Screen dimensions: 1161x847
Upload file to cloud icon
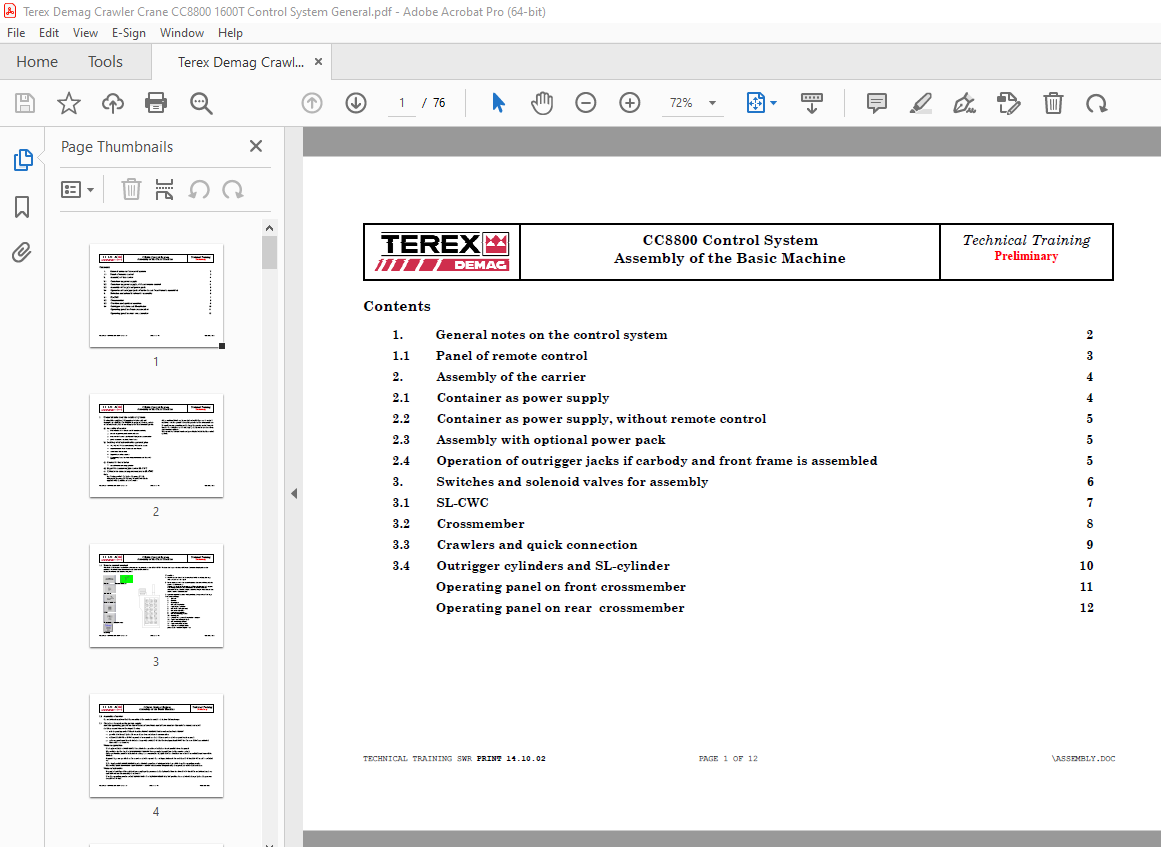[x=113, y=103]
